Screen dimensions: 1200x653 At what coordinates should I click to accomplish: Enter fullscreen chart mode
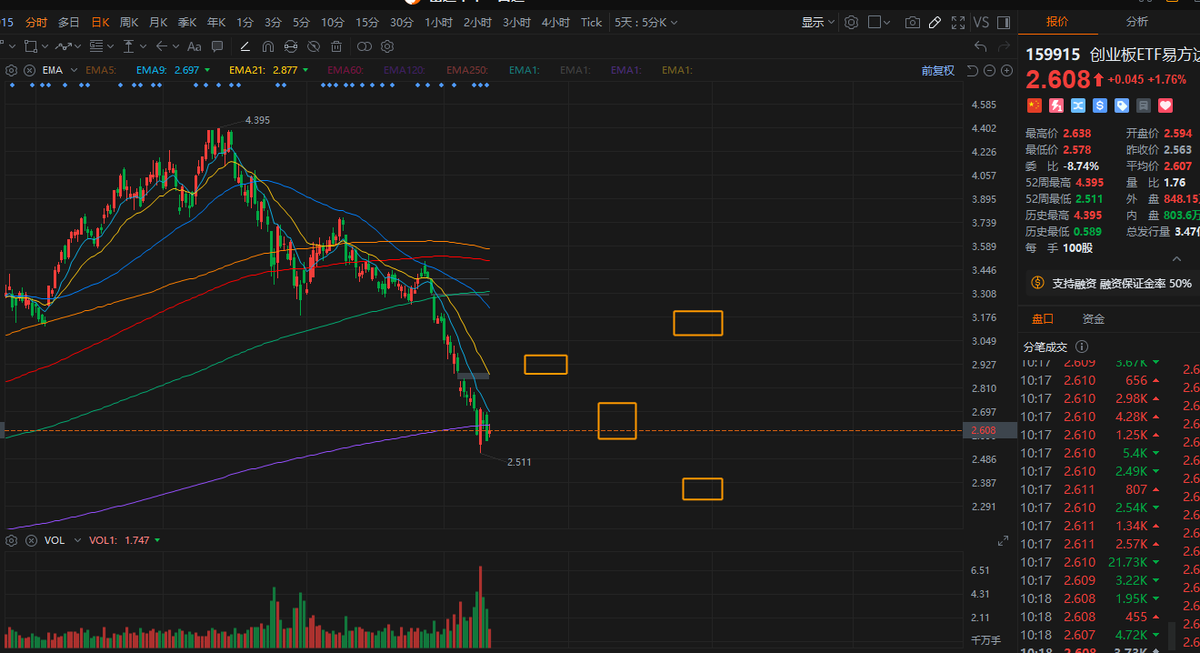coord(959,22)
